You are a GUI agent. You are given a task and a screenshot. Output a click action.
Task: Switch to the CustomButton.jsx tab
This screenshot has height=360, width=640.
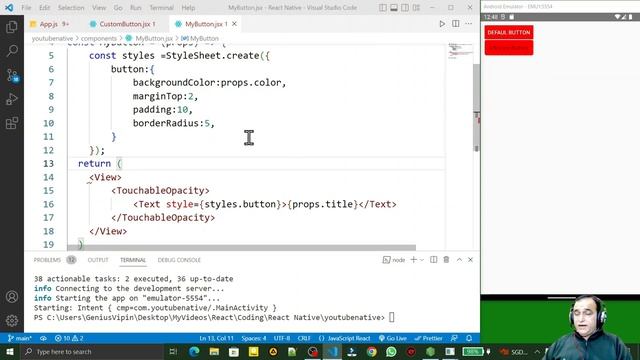pos(123,24)
